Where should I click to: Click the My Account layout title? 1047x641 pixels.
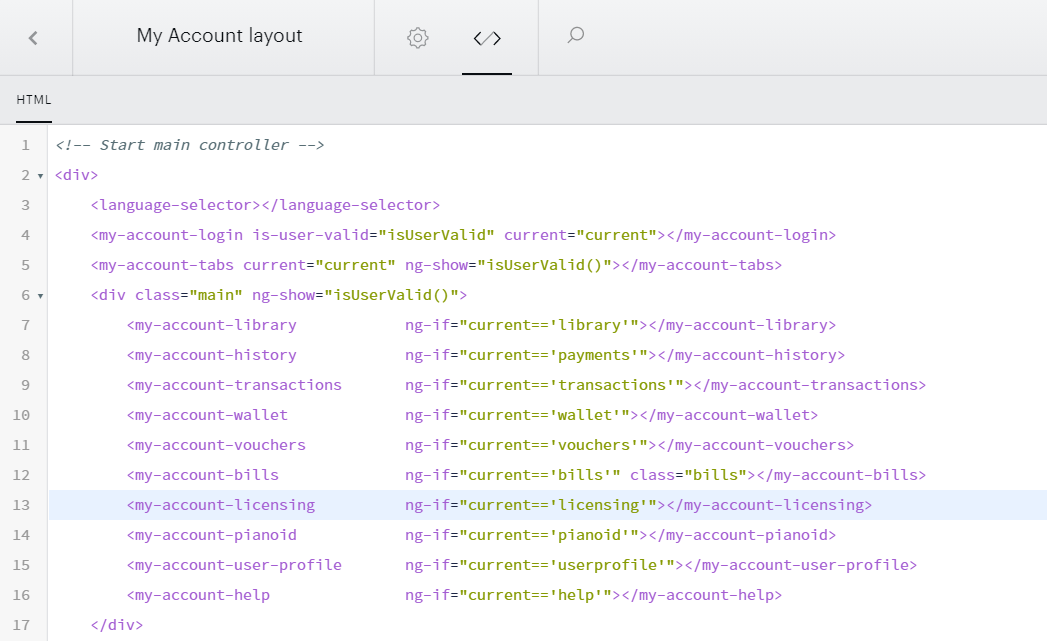[x=219, y=35]
